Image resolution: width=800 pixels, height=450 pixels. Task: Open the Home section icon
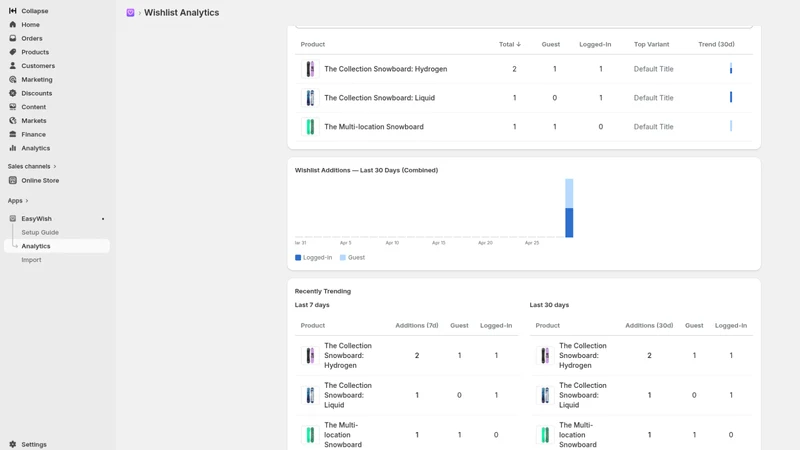pyautogui.click(x=13, y=24)
